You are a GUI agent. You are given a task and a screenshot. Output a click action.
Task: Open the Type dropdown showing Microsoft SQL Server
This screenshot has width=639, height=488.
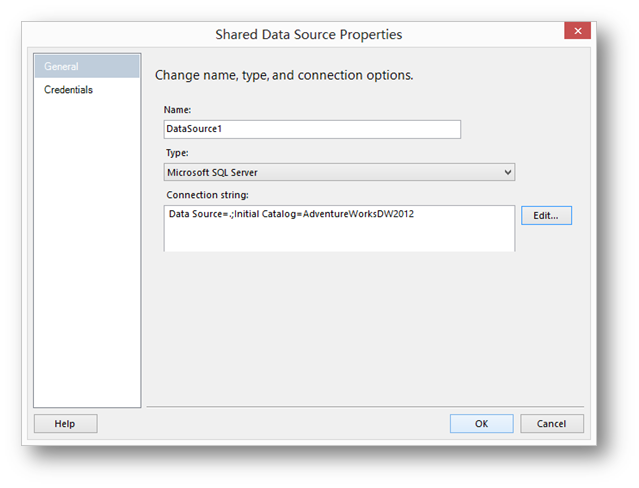339,172
